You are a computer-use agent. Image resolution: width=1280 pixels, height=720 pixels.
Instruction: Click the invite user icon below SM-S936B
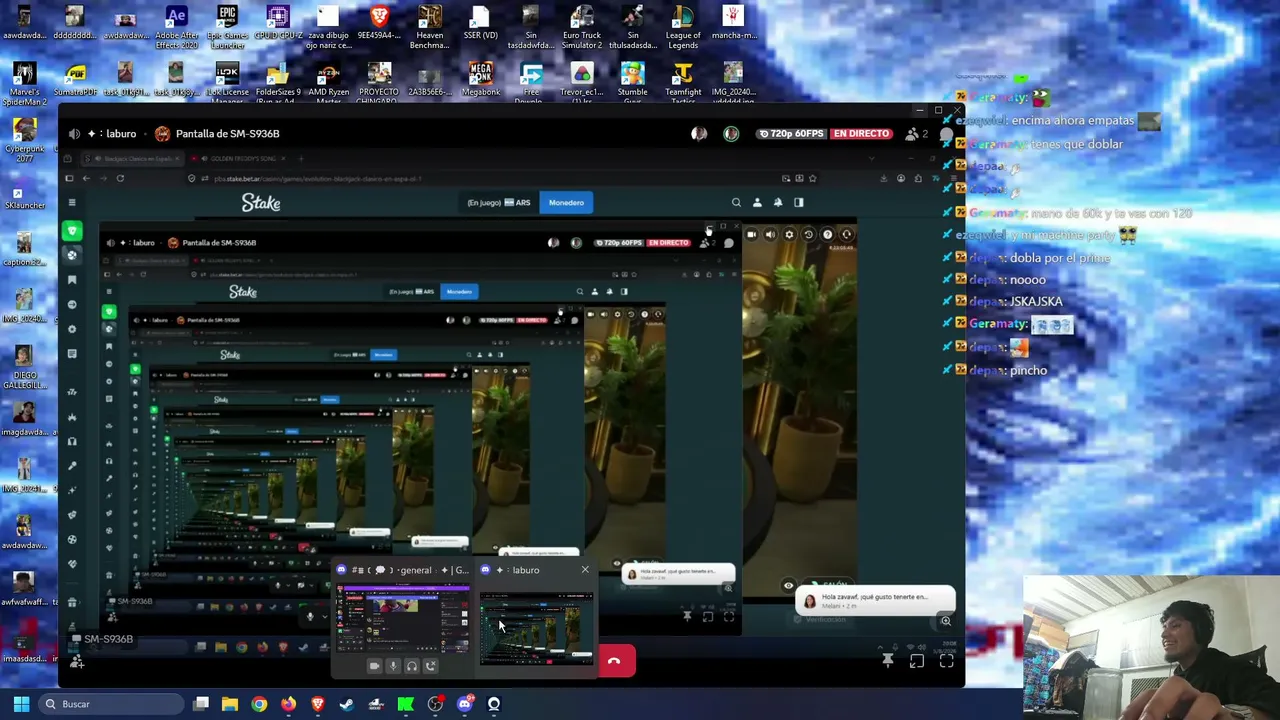click(77, 661)
